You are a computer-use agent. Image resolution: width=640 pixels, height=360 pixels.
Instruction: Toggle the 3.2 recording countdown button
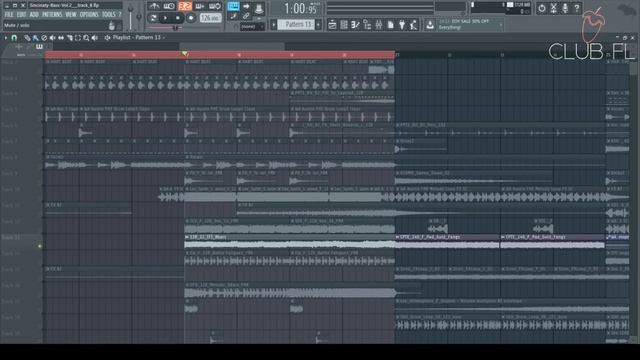184,6
